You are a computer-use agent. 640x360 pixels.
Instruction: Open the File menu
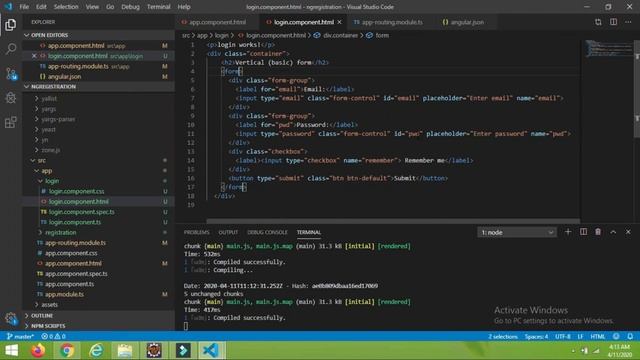[x=24, y=7]
